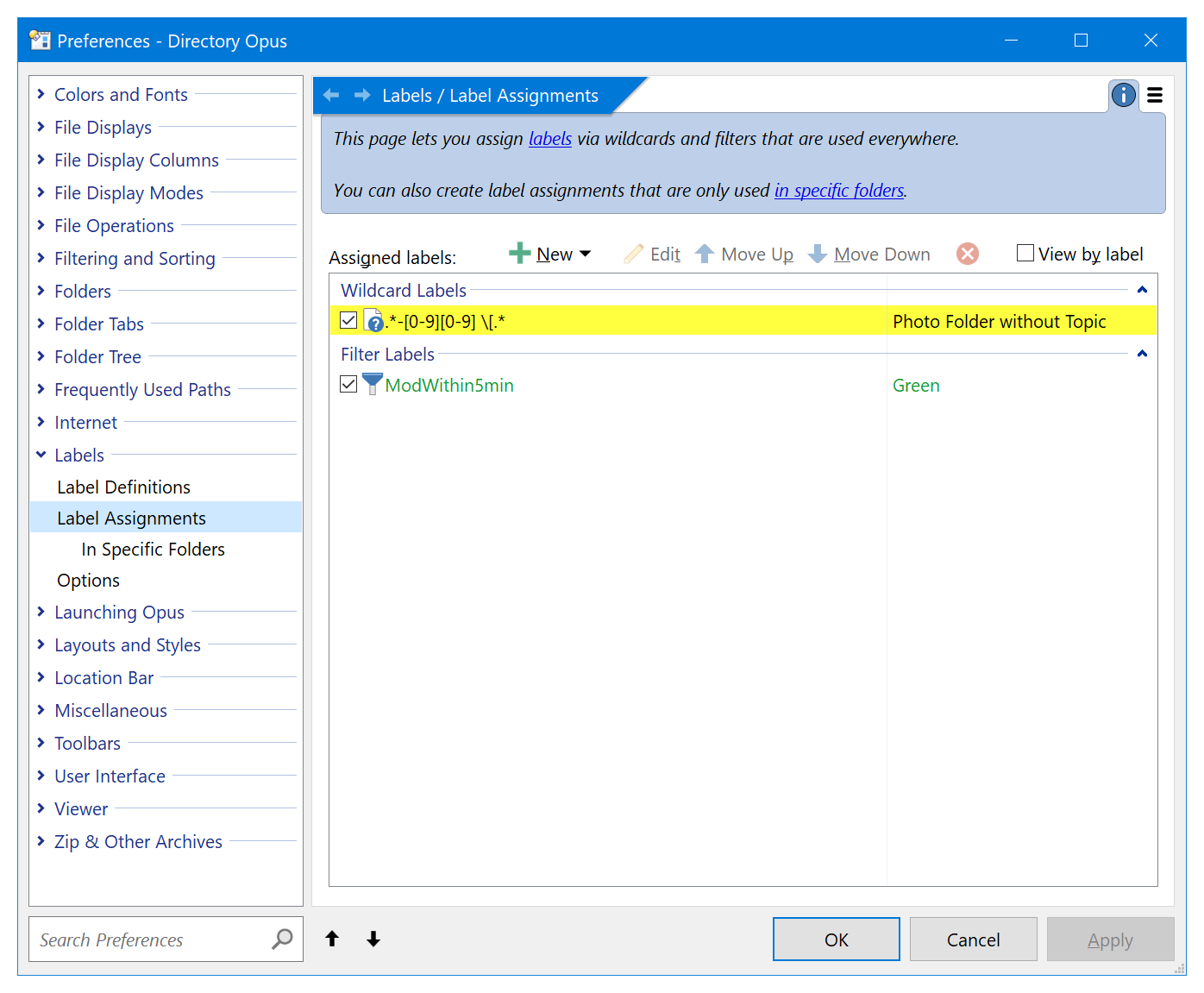Click the Directory Opus title bar icon

click(40, 41)
